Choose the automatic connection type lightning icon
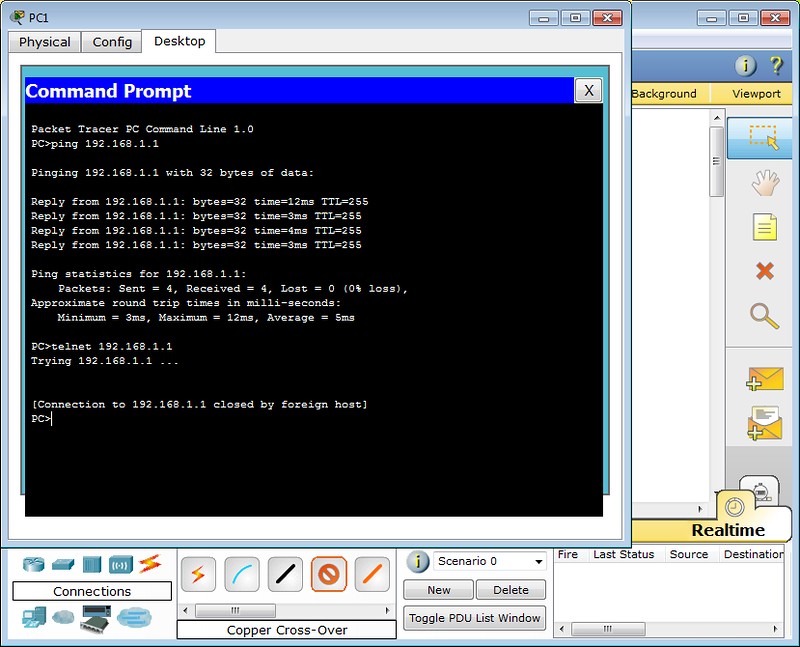 point(198,575)
